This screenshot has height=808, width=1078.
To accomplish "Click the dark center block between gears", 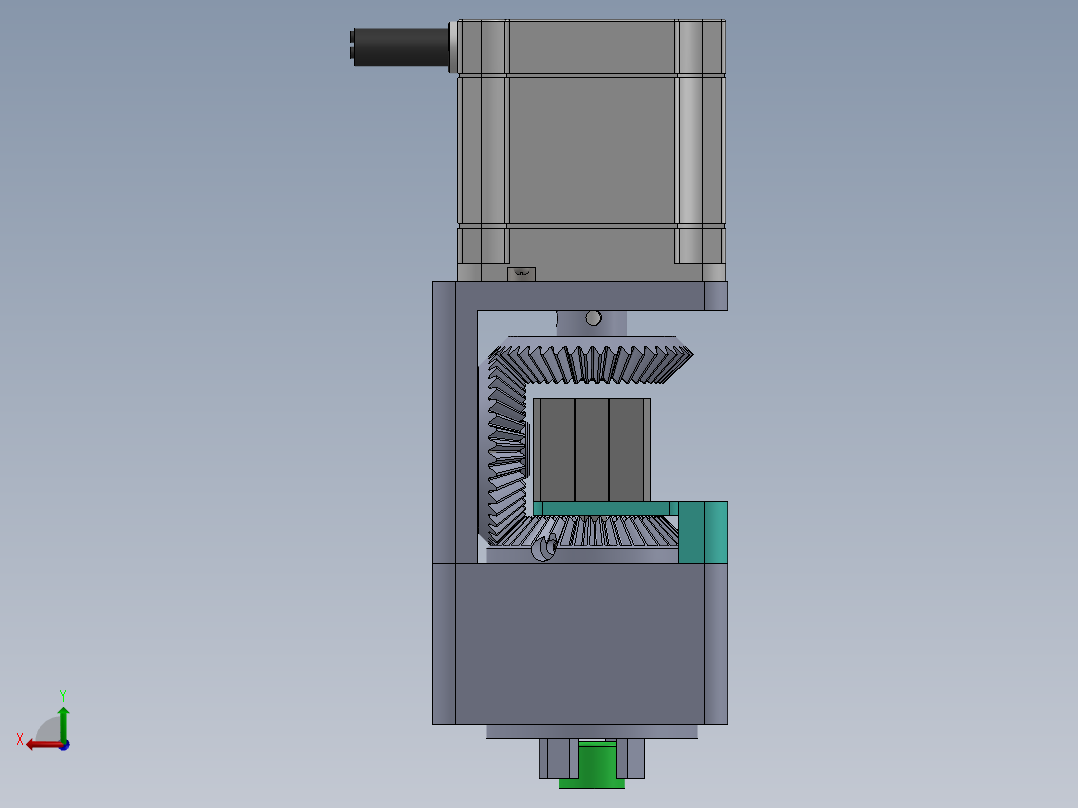I will pyautogui.click(x=592, y=450).
